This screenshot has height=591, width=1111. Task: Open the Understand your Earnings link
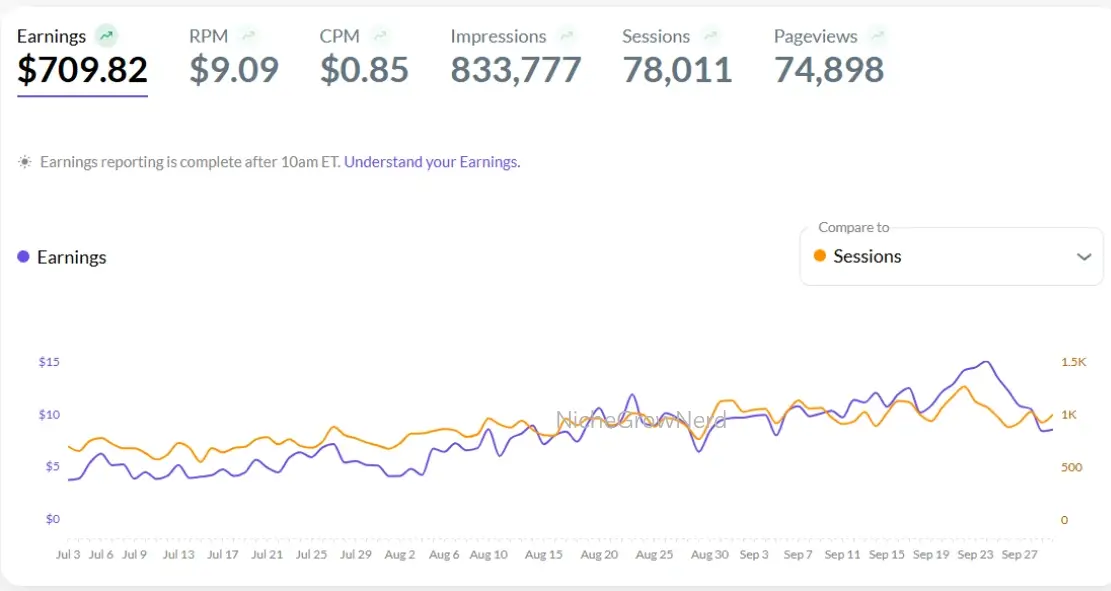click(x=431, y=162)
